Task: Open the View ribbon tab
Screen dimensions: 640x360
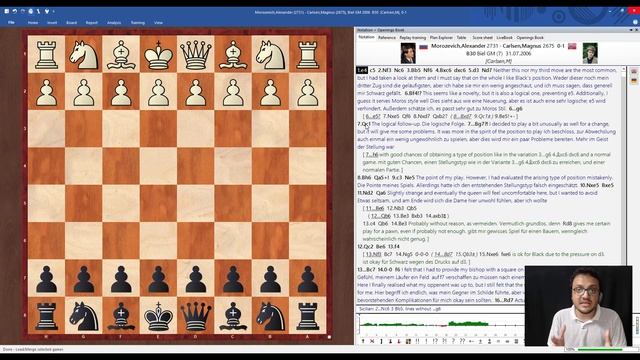Action: click(x=158, y=23)
